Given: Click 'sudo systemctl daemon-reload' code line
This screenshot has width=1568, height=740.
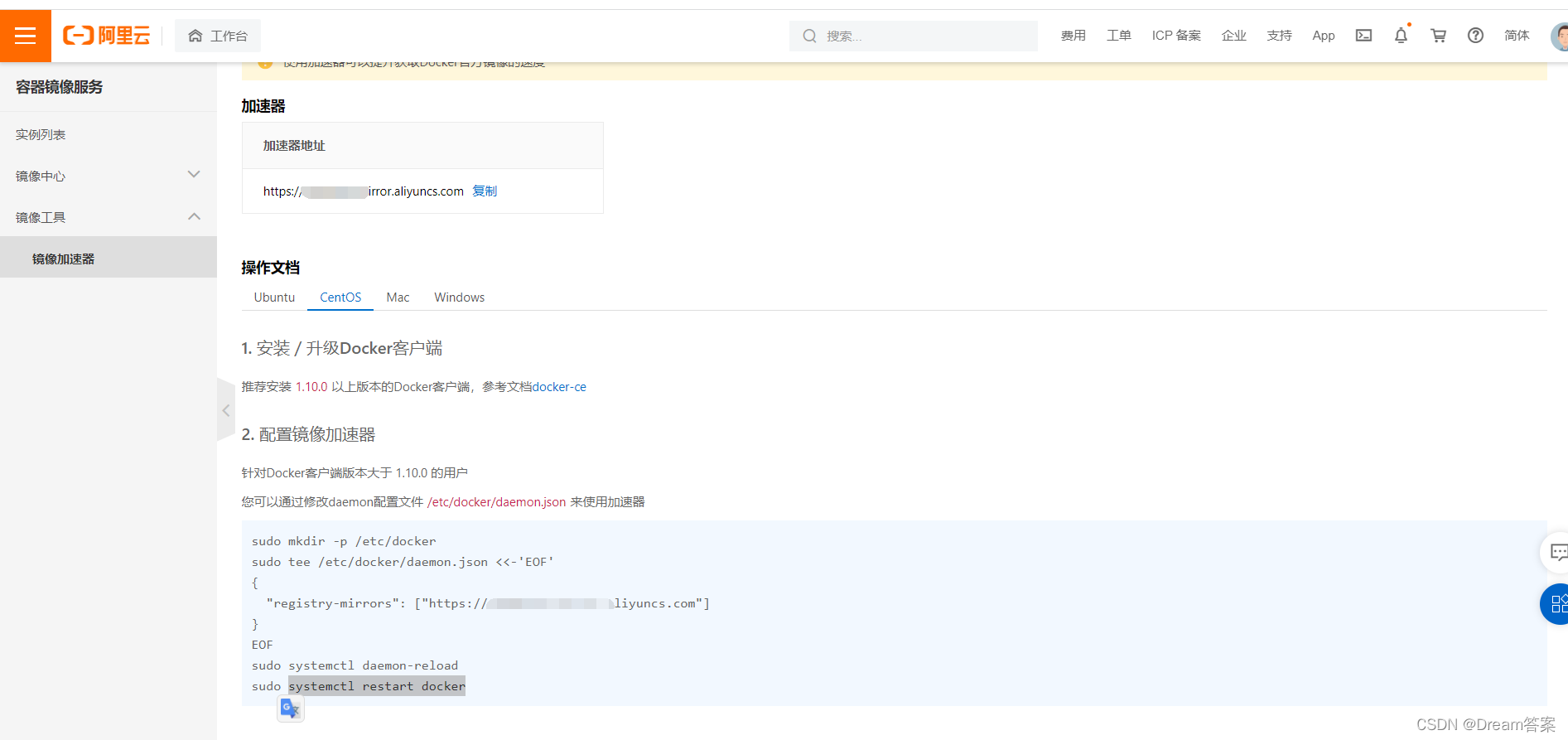Looking at the screenshot, I should pos(355,665).
